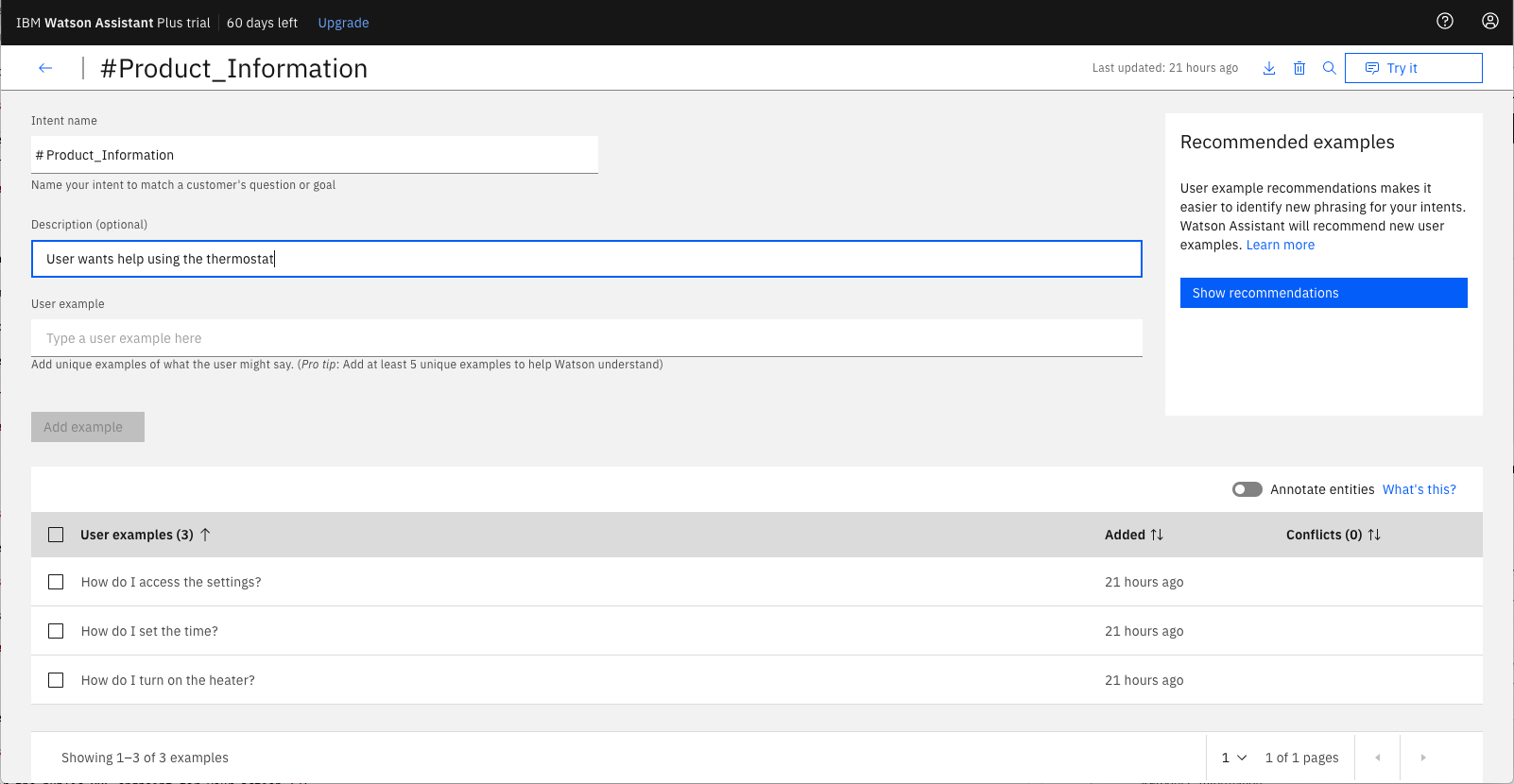Image resolution: width=1514 pixels, height=784 pixels.
Task: Sort user examples with the up arrow
Action: point(205,535)
